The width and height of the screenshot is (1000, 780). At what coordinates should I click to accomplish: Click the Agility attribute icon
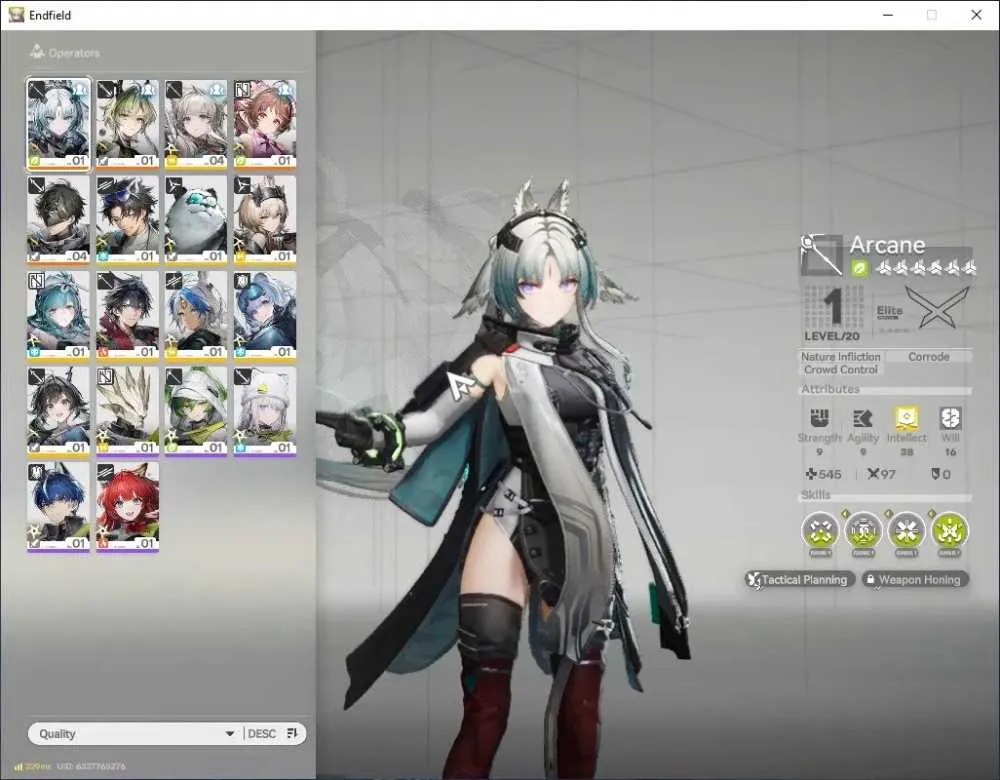pos(863,418)
